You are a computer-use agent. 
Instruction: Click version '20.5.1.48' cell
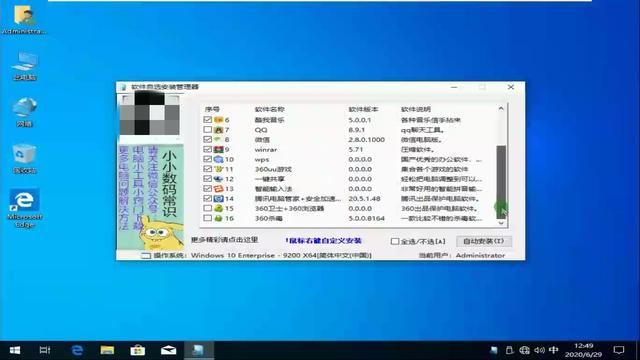click(x=364, y=198)
